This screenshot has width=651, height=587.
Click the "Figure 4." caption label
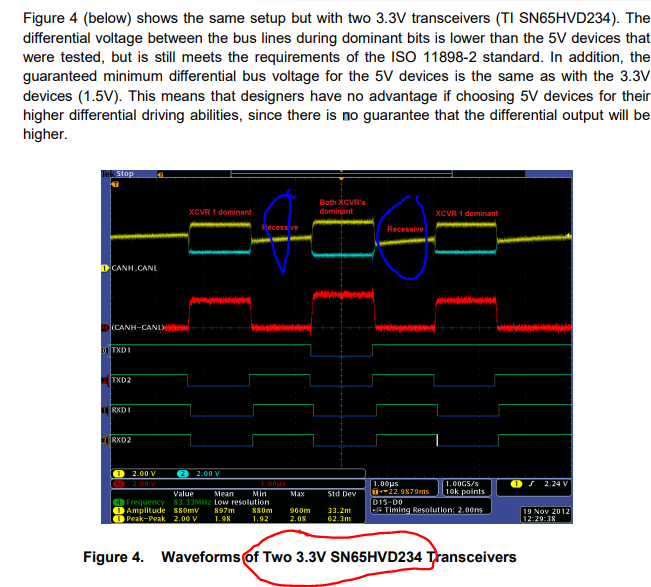pos(113,557)
